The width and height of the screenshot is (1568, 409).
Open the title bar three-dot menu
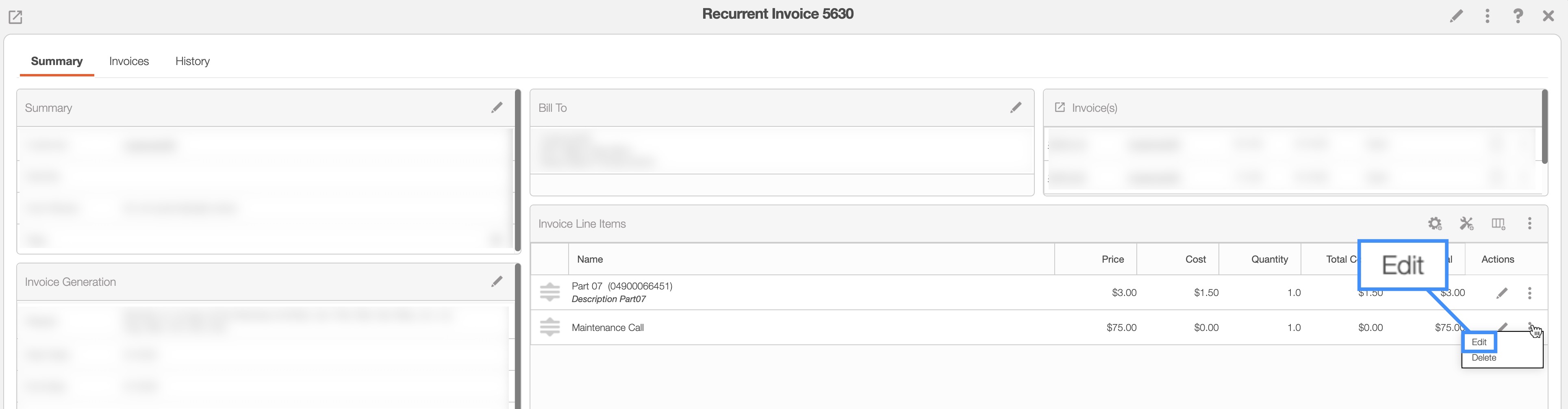coord(1487,16)
